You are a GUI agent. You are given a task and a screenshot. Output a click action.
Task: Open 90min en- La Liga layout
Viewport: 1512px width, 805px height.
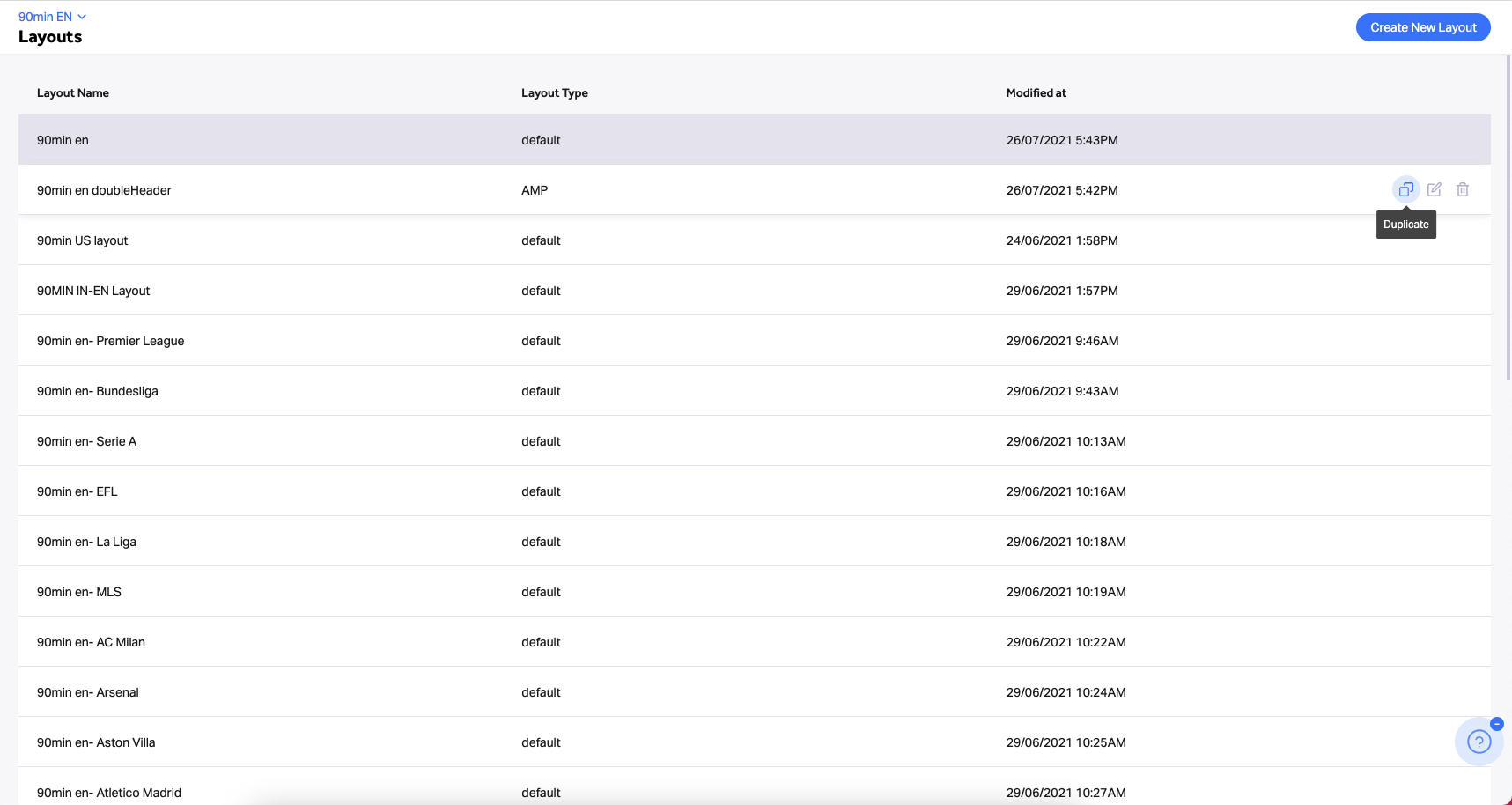pos(755,542)
